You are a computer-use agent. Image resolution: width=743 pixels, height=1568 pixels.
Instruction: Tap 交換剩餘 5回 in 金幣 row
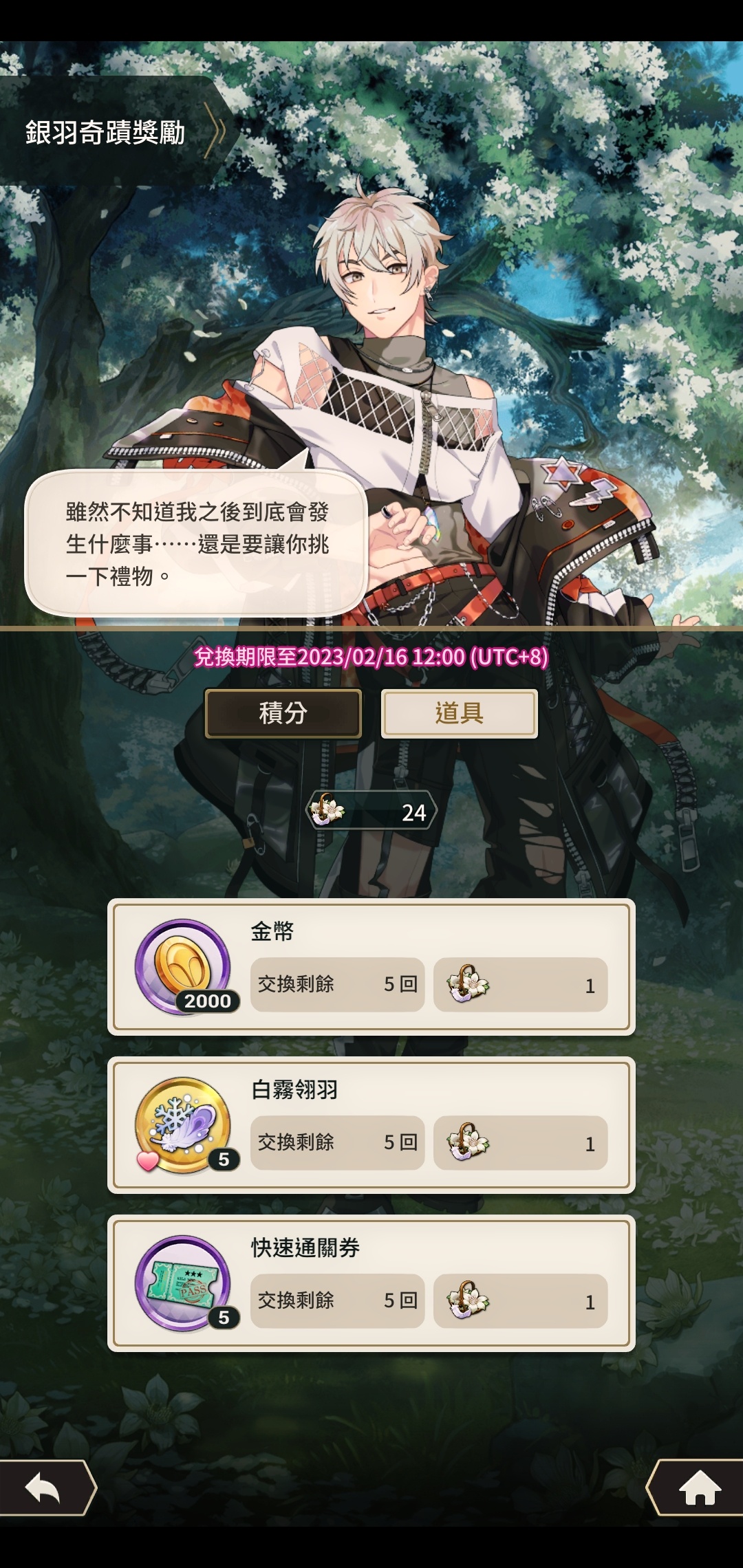pyautogui.click(x=338, y=984)
